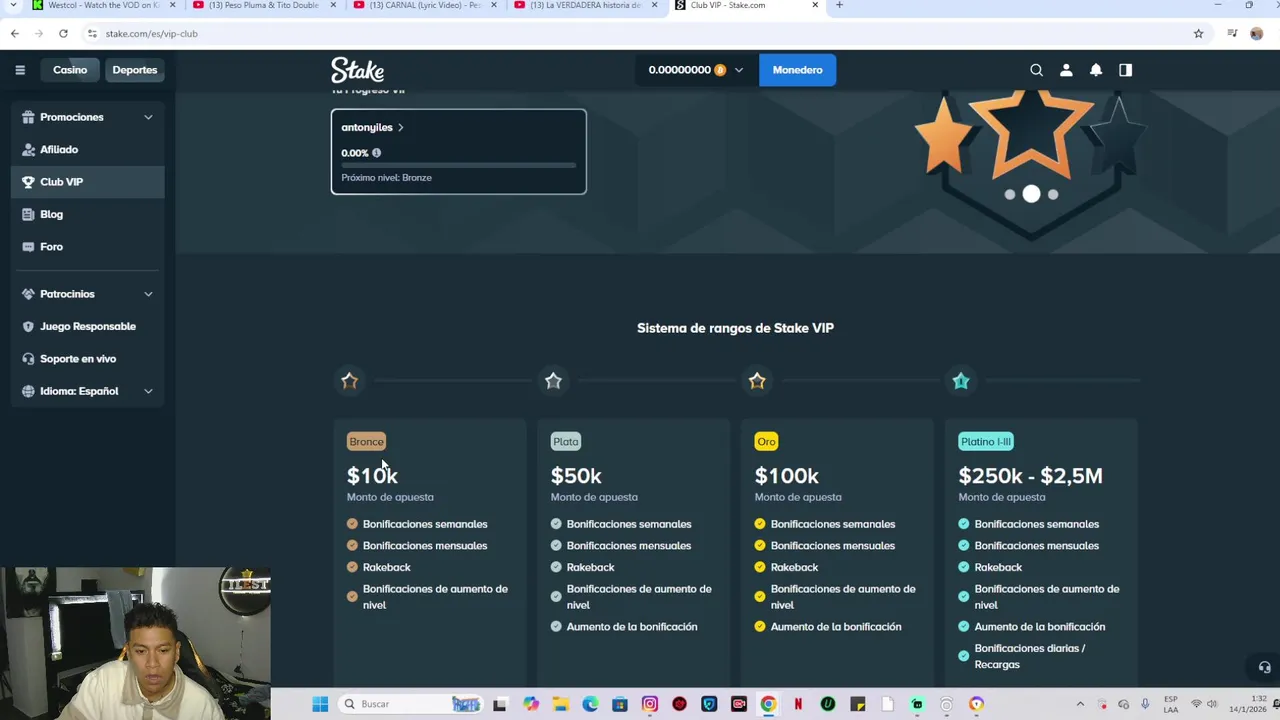1280x720 pixels.
Task: Show hidden system tray icons
Action: [x=1080, y=704]
